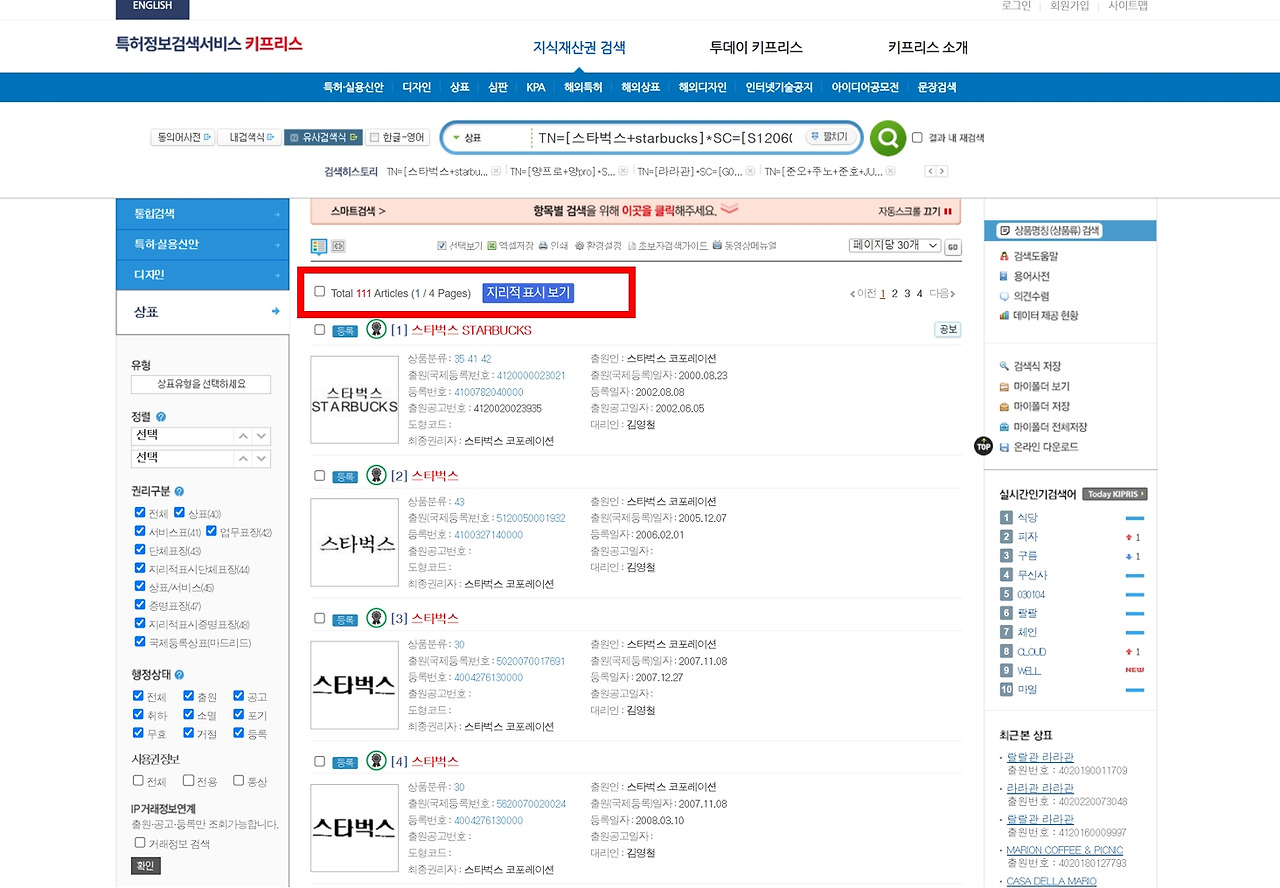Open the first 선택 sort dropdown
This screenshot has height=888, width=1280.
coord(201,436)
